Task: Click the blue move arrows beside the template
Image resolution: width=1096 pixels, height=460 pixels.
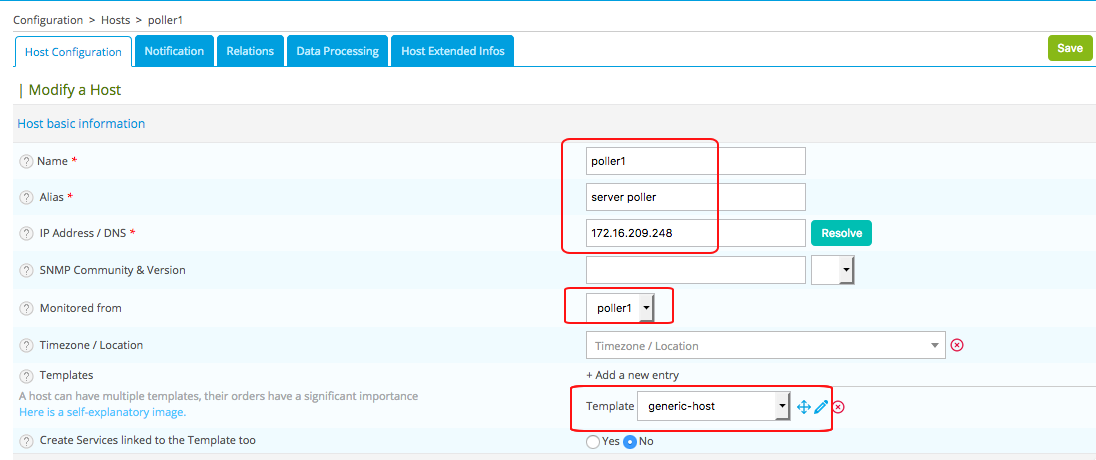Action: coord(803,407)
